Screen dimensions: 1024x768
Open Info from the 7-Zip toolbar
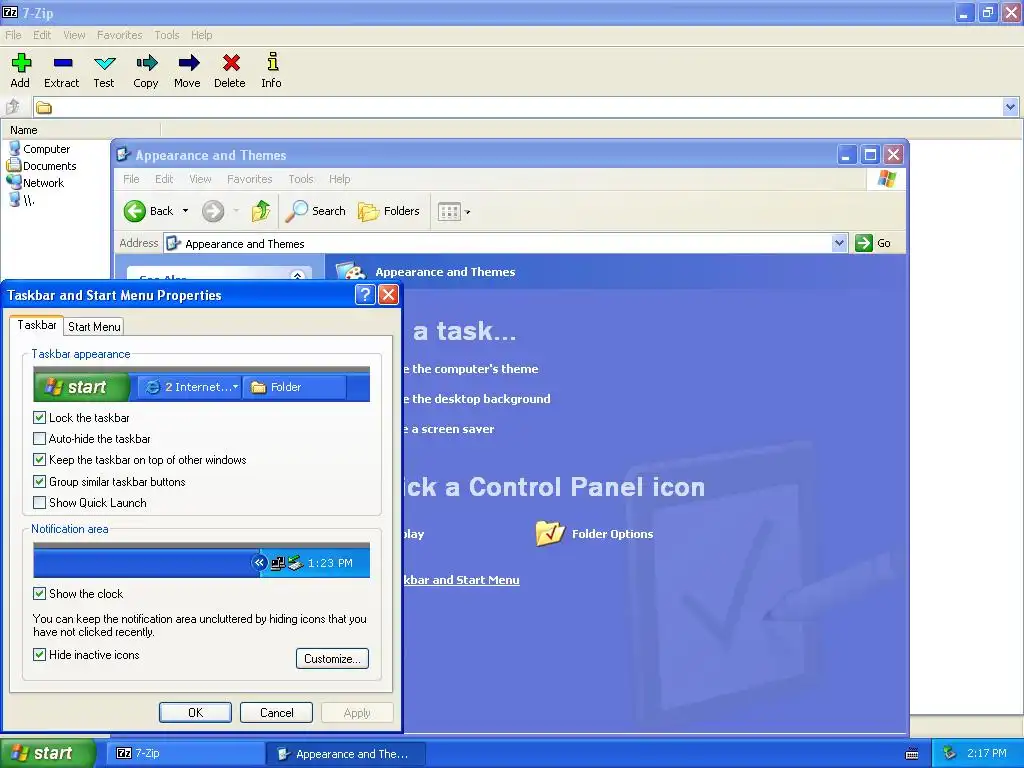(272, 62)
